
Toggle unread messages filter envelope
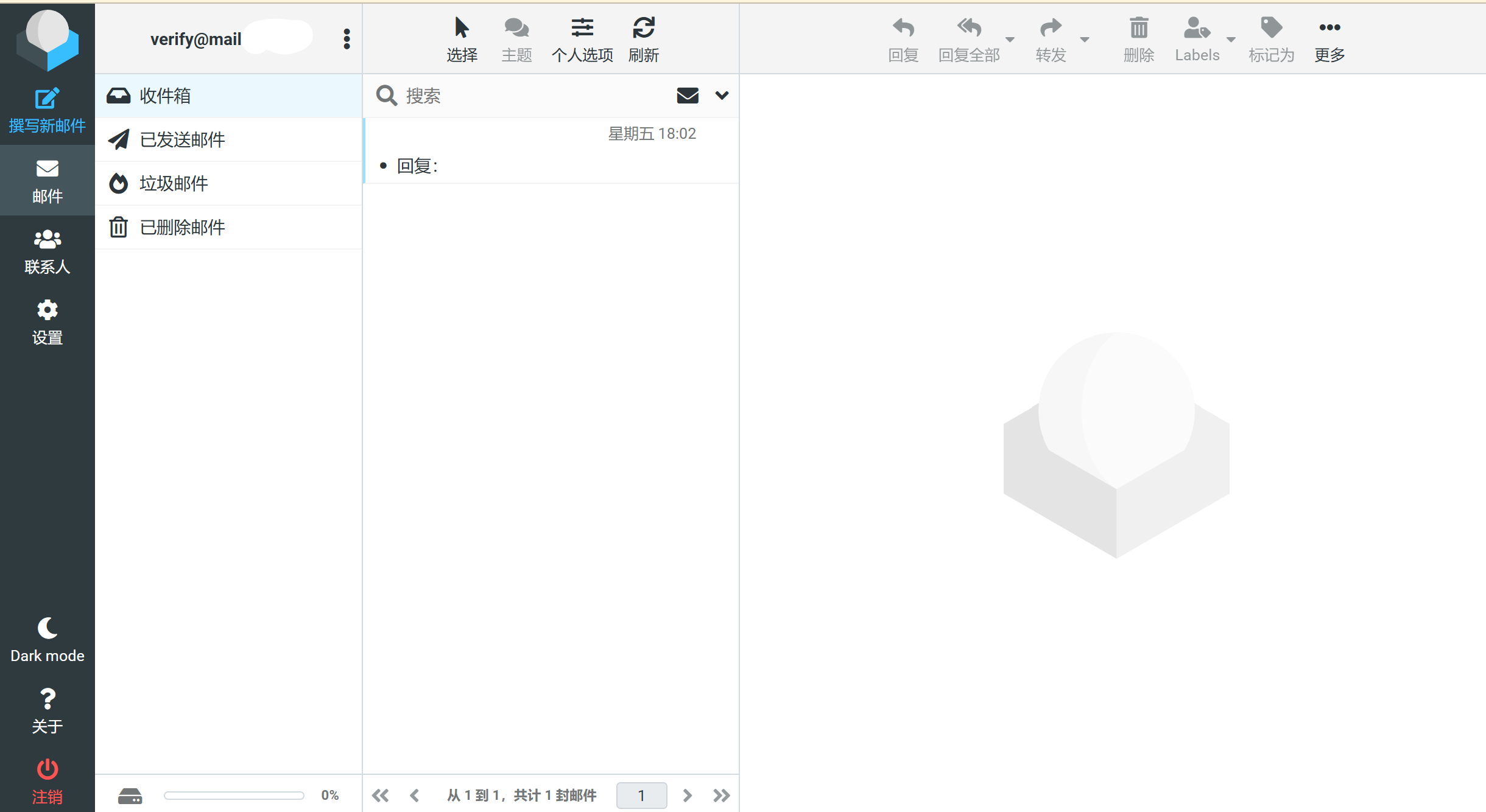(x=688, y=96)
